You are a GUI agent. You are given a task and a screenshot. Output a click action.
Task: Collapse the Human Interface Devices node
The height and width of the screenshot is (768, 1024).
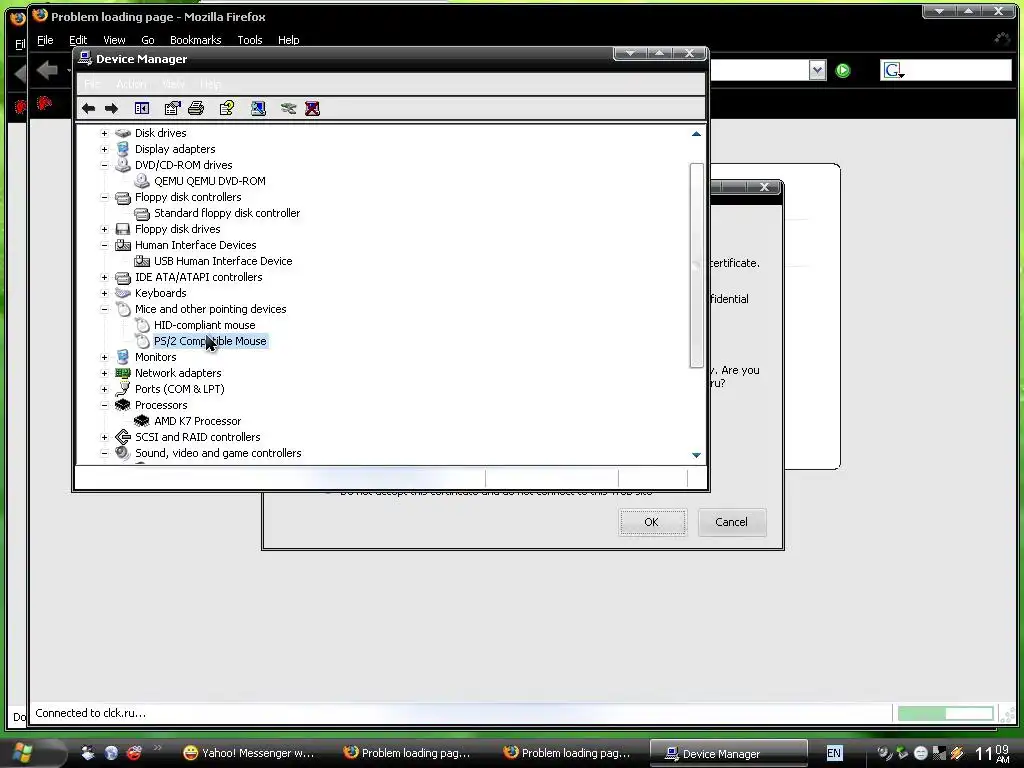click(x=104, y=245)
